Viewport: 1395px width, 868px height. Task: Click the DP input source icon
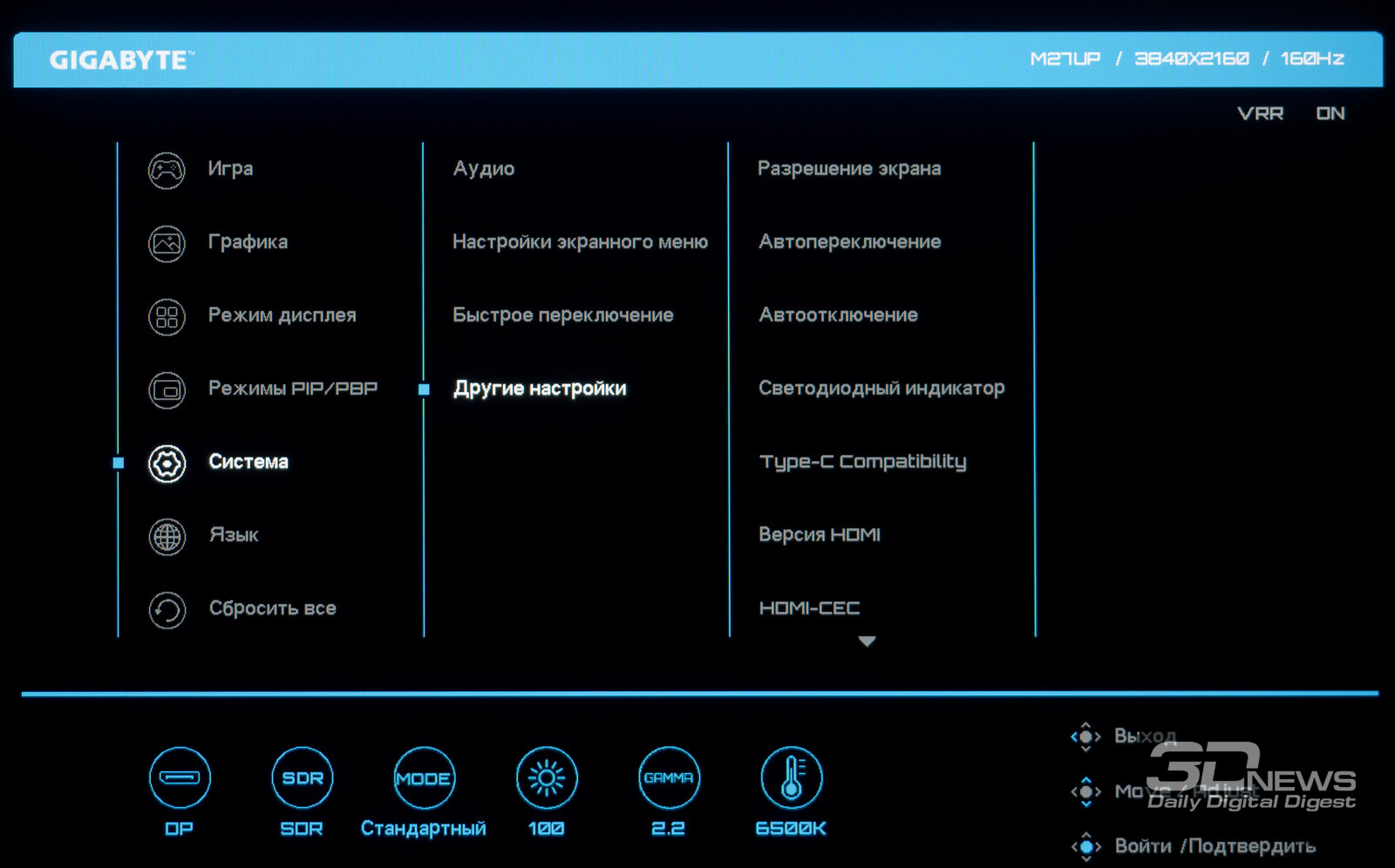180,777
